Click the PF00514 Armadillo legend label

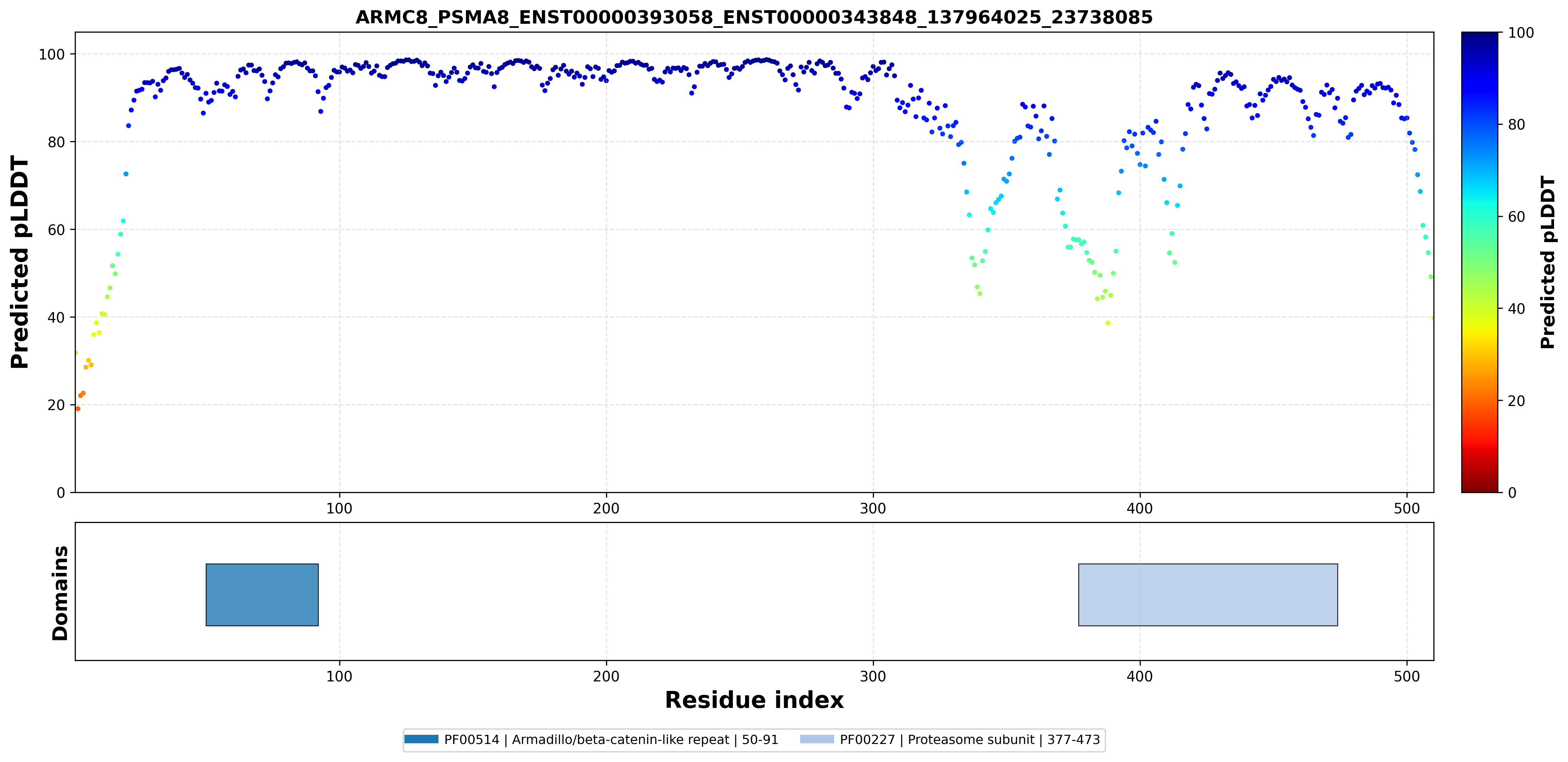click(611, 740)
